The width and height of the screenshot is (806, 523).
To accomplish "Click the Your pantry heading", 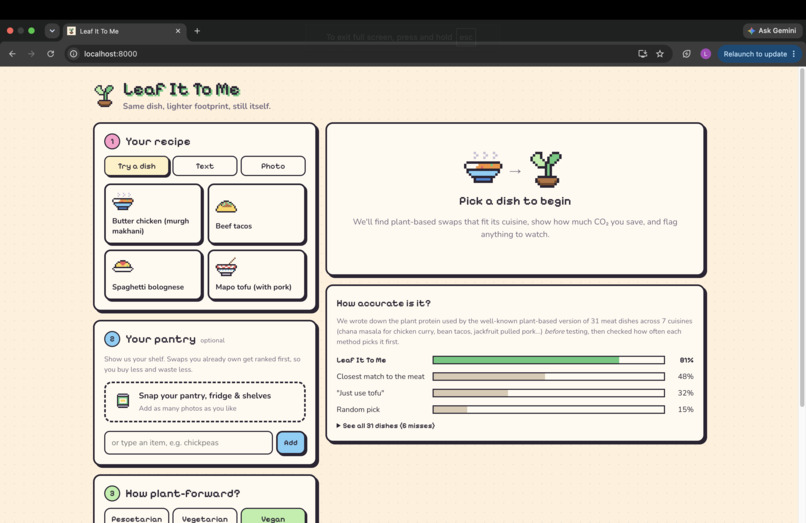I will [x=160, y=339].
